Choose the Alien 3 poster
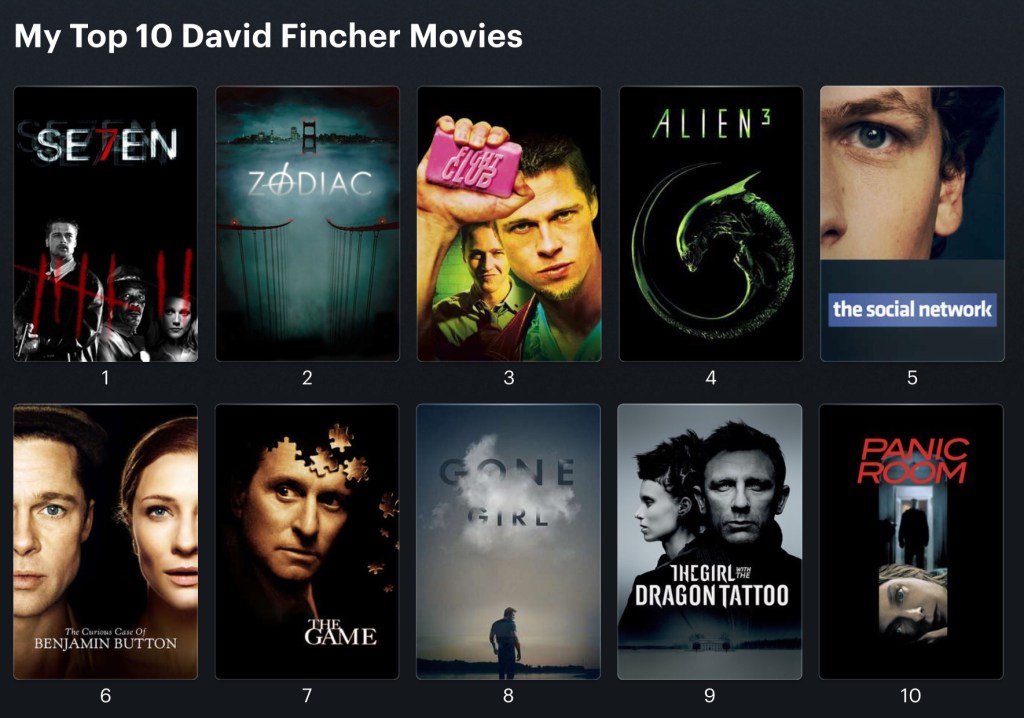Image resolution: width=1024 pixels, height=718 pixels. [x=711, y=224]
